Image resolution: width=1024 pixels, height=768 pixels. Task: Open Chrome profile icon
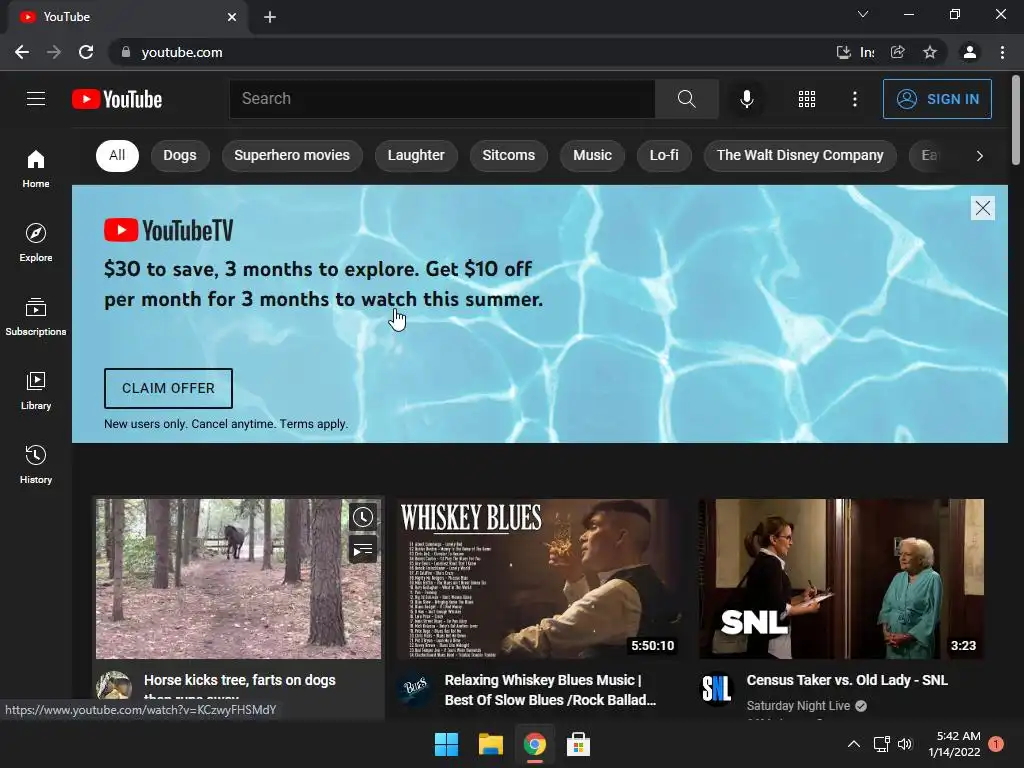pyautogui.click(x=970, y=52)
